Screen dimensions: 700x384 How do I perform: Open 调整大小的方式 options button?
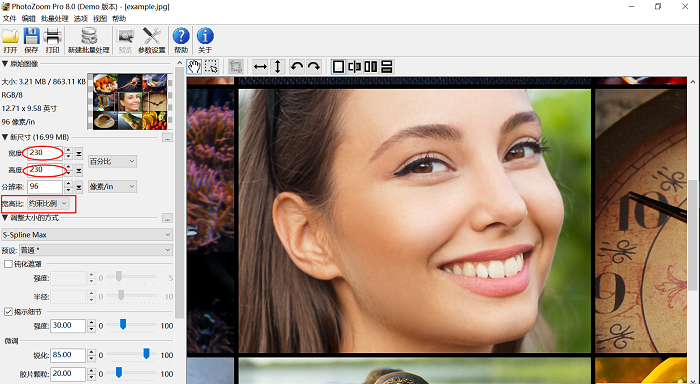pos(167,218)
